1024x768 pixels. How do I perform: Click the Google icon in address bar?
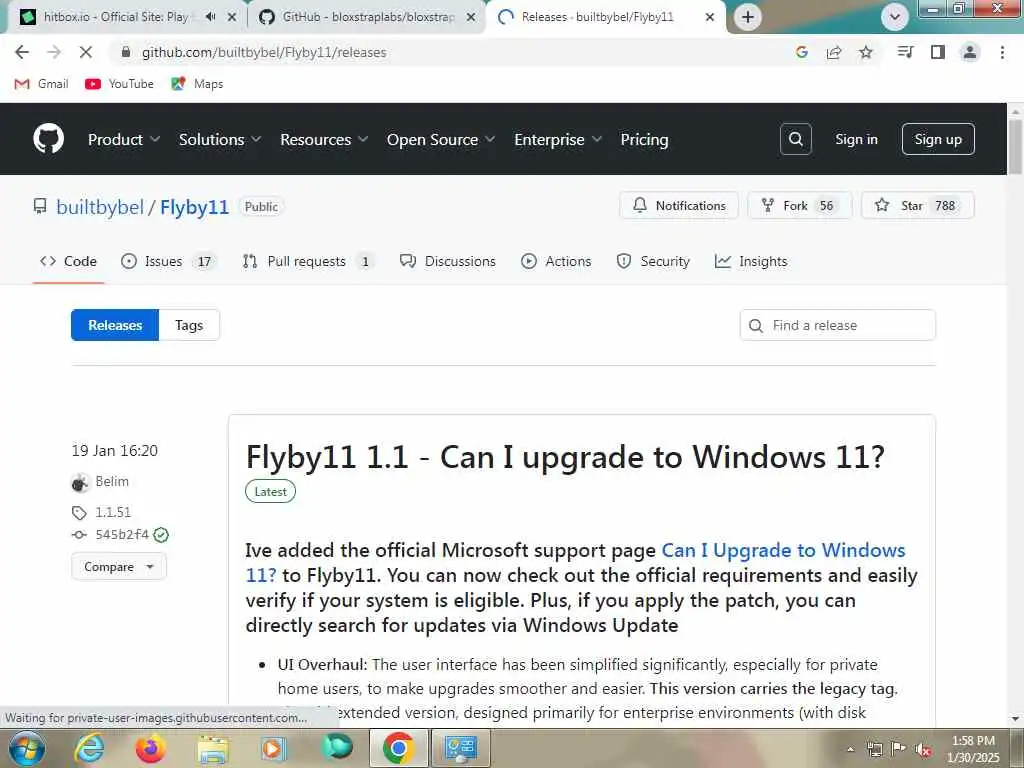coord(801,52)
